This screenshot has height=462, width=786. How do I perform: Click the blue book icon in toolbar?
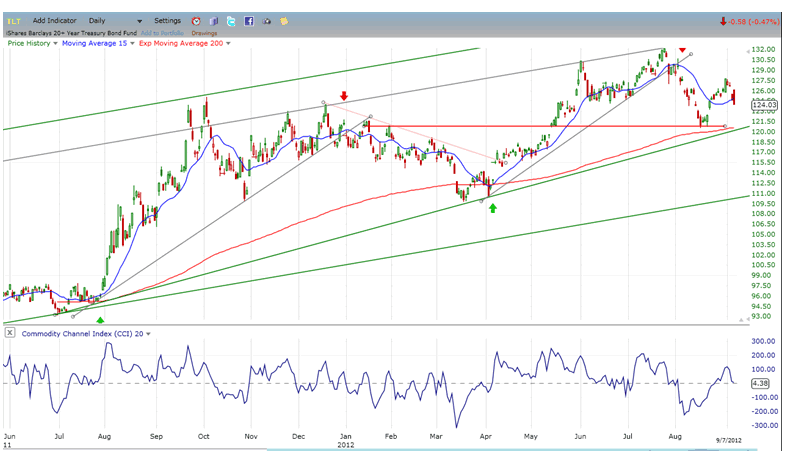[214, 20]
